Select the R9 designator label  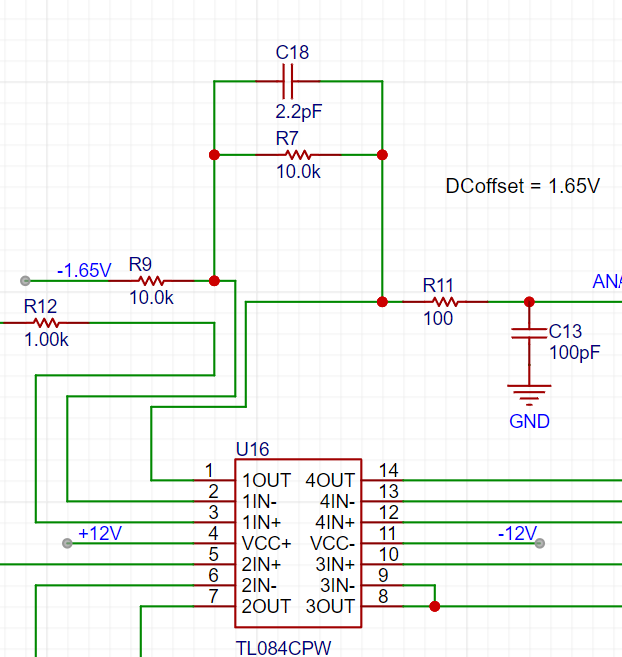140,264
